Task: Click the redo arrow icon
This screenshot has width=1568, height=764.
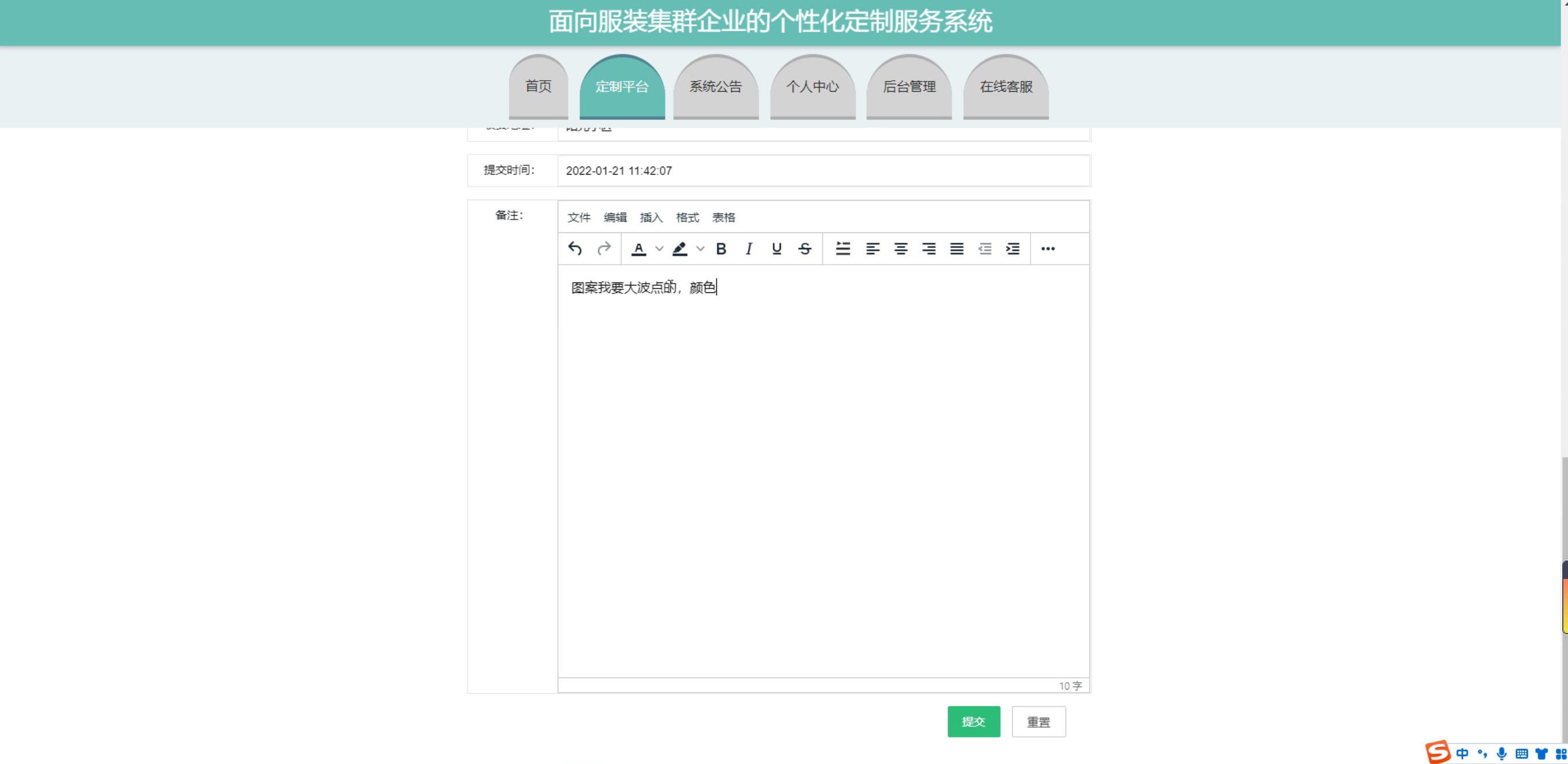Action: pos(603,249)
